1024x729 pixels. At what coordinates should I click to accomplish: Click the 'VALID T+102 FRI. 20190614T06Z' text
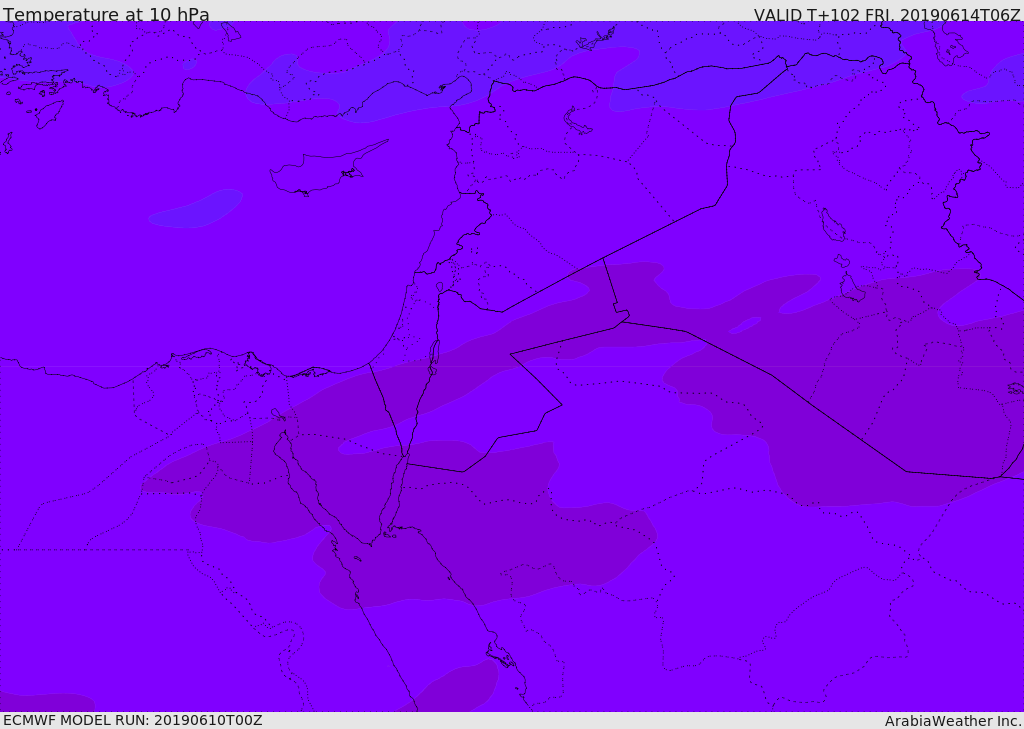point(887,14)
